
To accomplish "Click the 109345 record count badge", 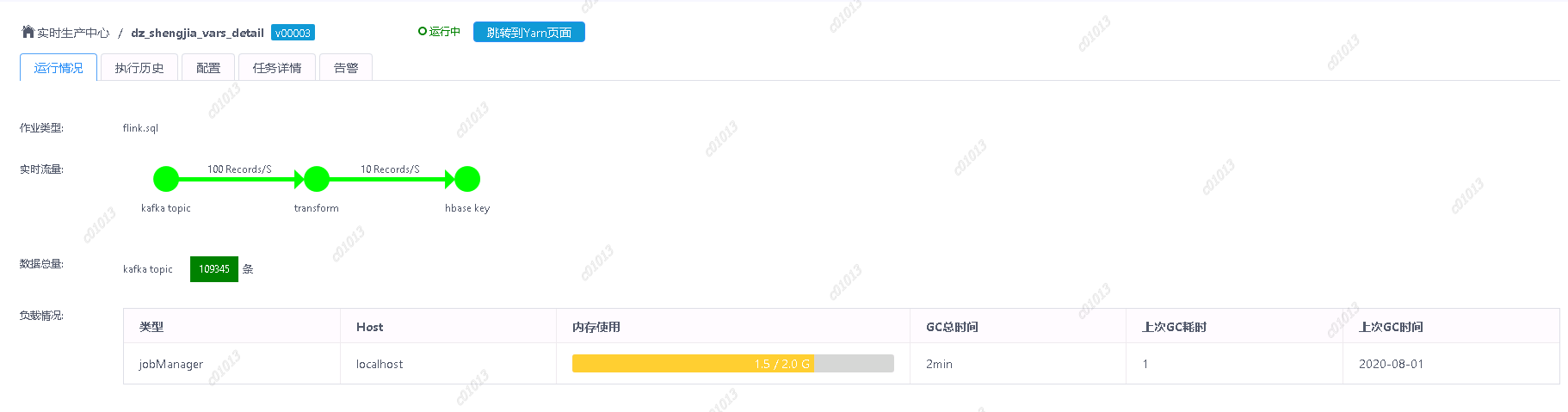I will coord(214,269).
